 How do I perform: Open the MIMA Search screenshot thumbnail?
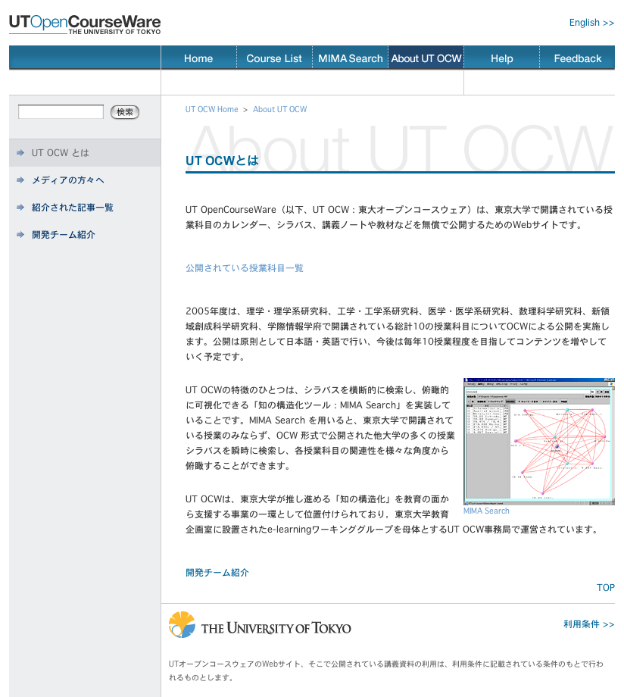pyautogui.click(x=539, y=441)
